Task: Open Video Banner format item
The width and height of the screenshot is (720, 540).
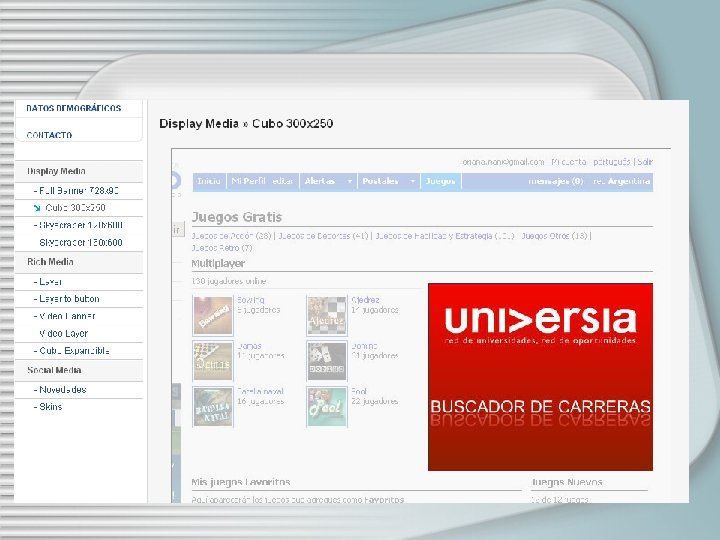Action: 67,316
